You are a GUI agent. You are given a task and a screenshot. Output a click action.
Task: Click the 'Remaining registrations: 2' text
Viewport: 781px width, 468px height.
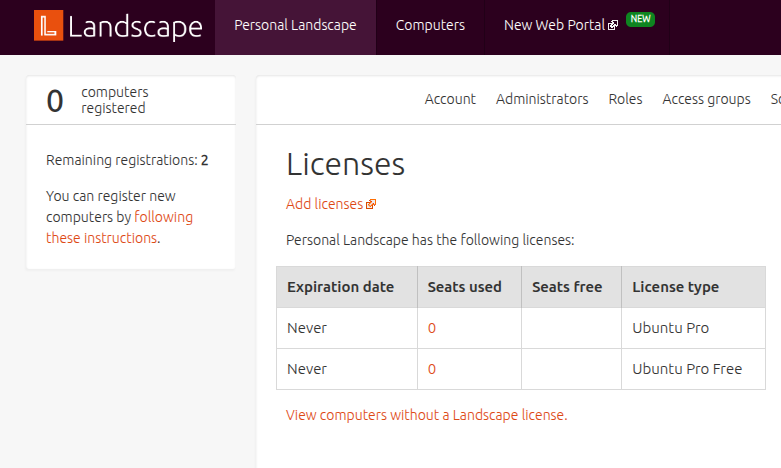pos(127,160)
